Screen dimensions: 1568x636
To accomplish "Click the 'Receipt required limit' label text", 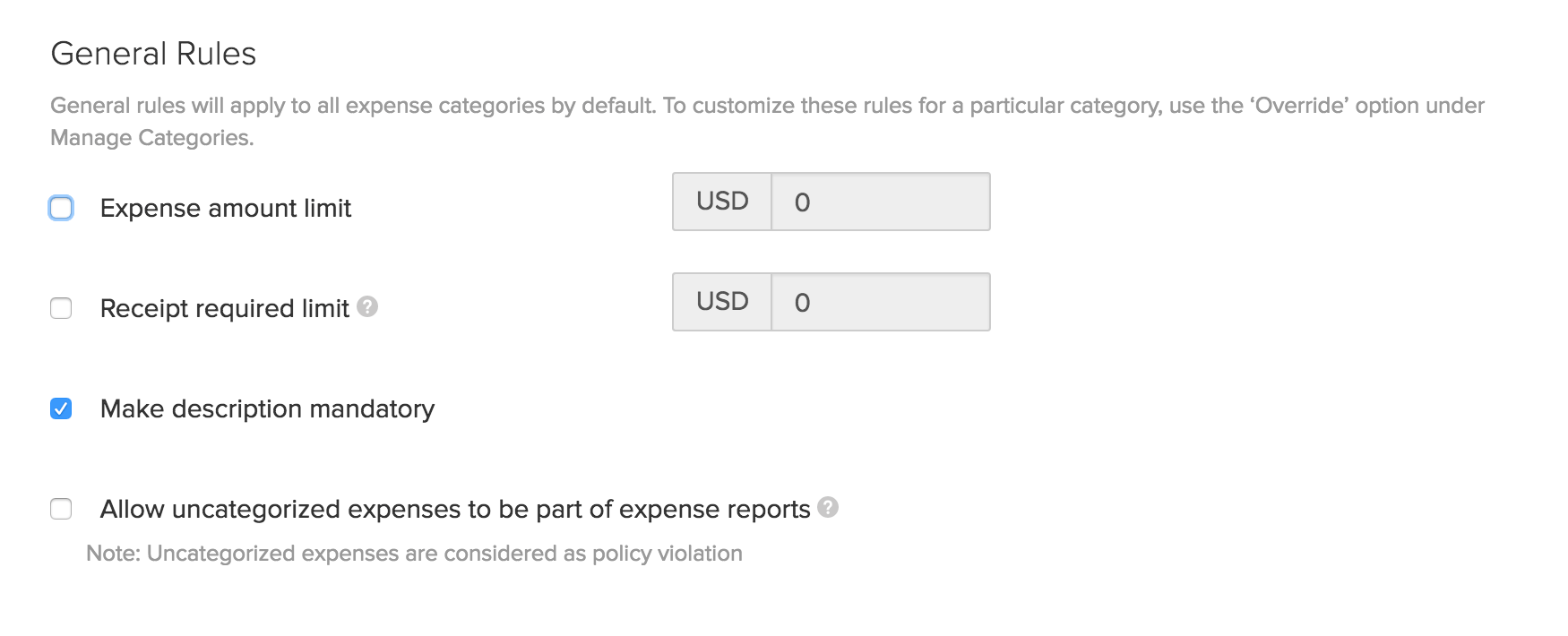I will [x=224, y=308].
